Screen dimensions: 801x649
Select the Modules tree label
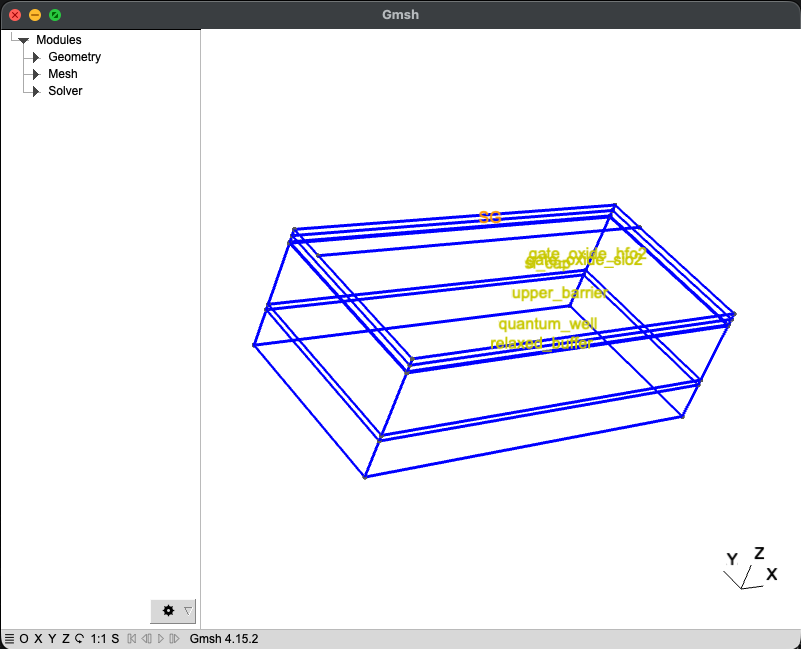[x=59, y=40]
